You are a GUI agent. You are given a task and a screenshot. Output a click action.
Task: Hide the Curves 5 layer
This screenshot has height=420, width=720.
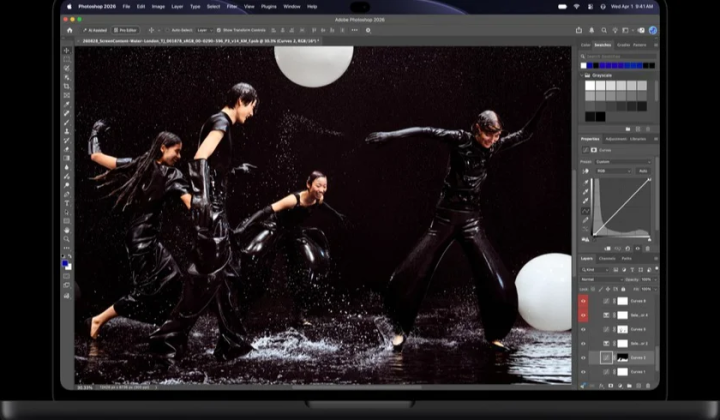583,330
